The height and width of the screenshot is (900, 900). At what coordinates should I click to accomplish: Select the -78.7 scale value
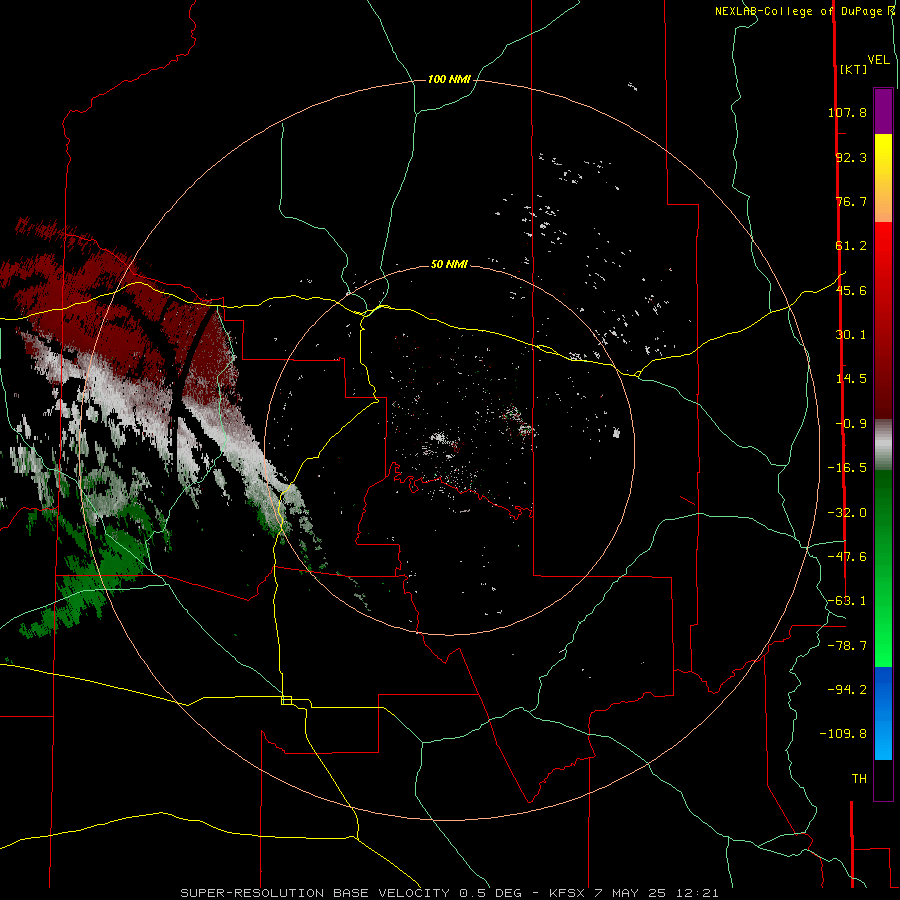[x=847, y=646]
